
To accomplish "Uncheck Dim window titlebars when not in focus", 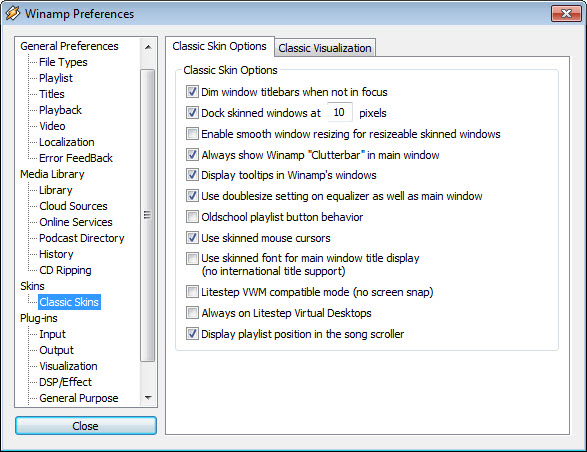I will pyautogui.click(x=192, y=92).
